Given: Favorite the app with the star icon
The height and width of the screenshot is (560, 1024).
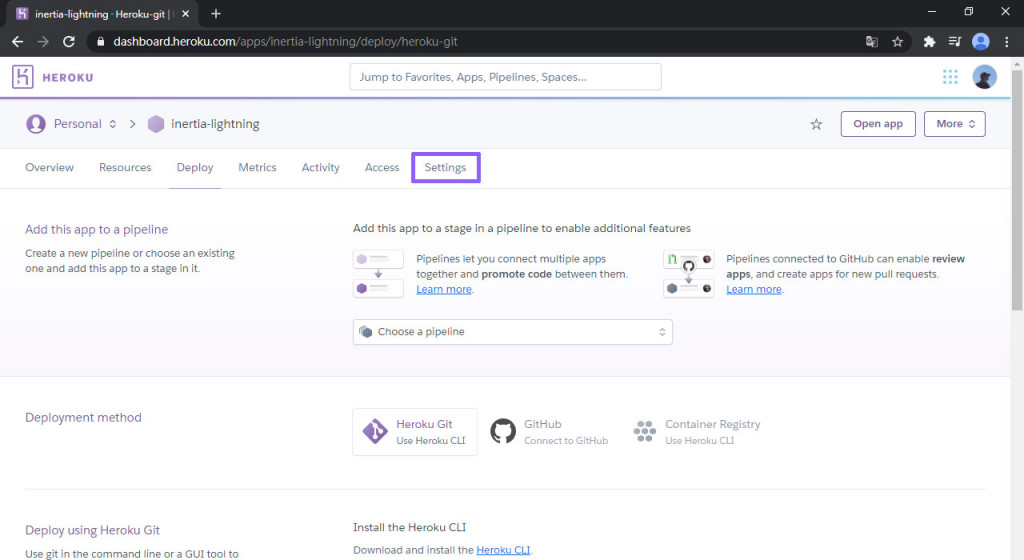Looking at the screenshot, I should [x=816, y=124].
